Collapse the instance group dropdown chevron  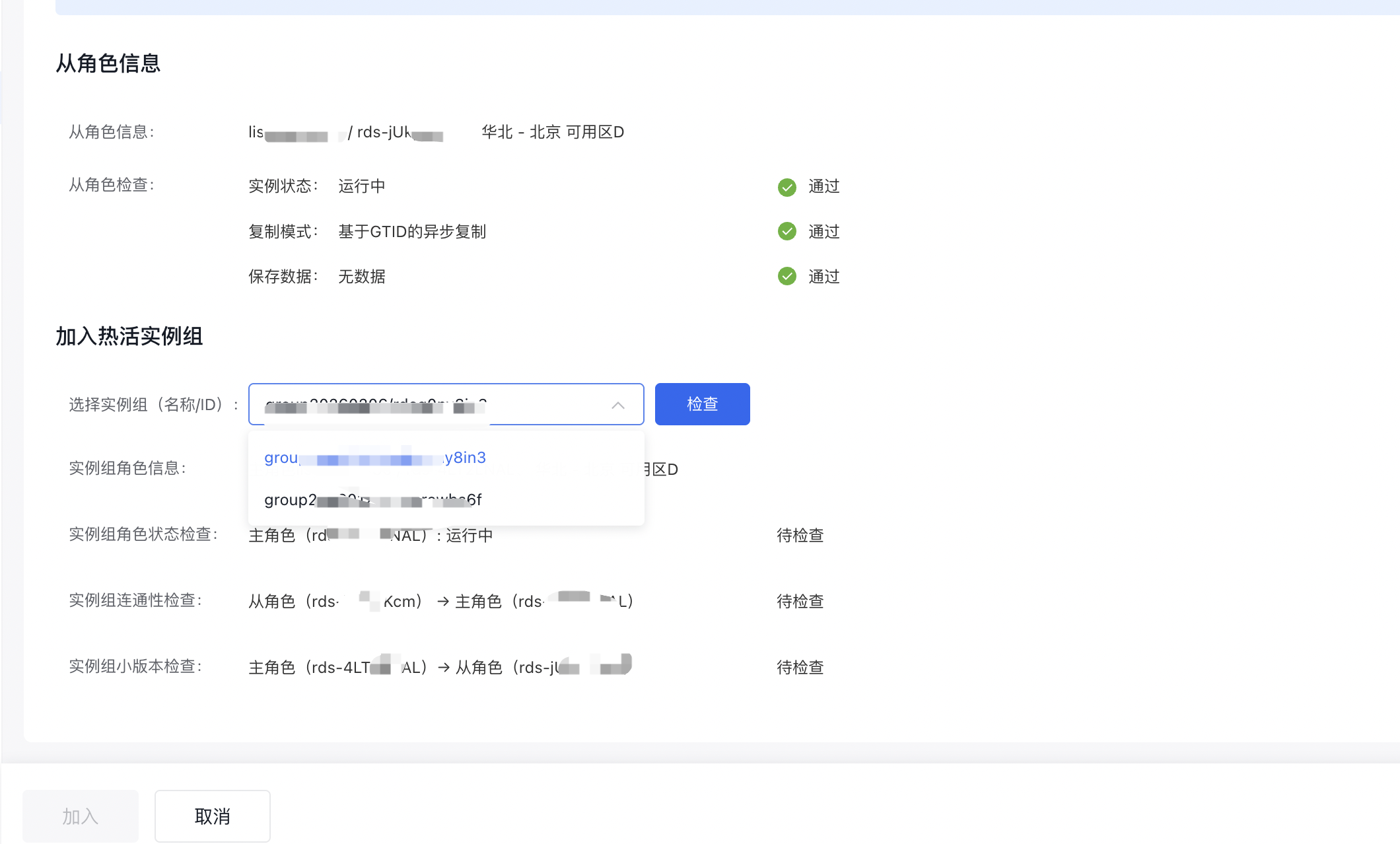coord(618,405)
